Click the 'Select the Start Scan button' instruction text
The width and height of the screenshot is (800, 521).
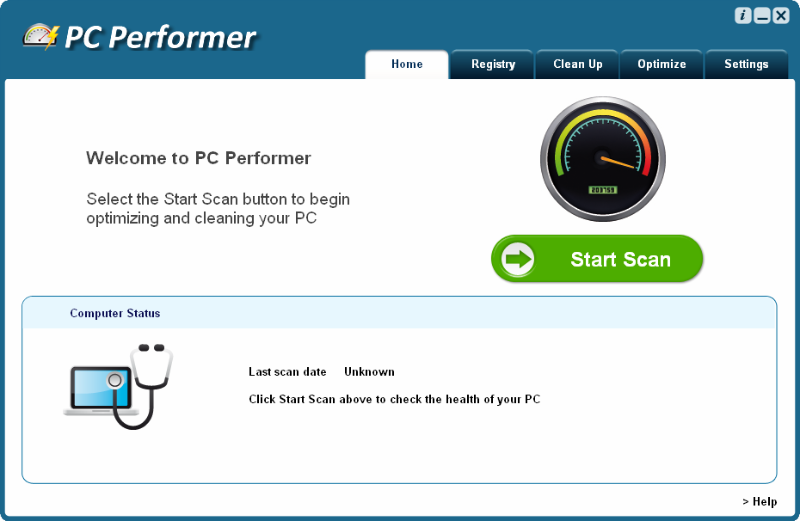(x=218, y=208)
